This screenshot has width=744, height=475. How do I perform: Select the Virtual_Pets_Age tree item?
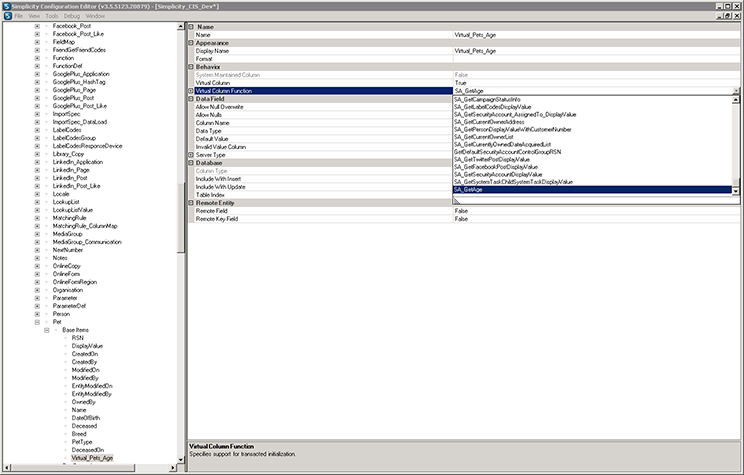(93, 458)
